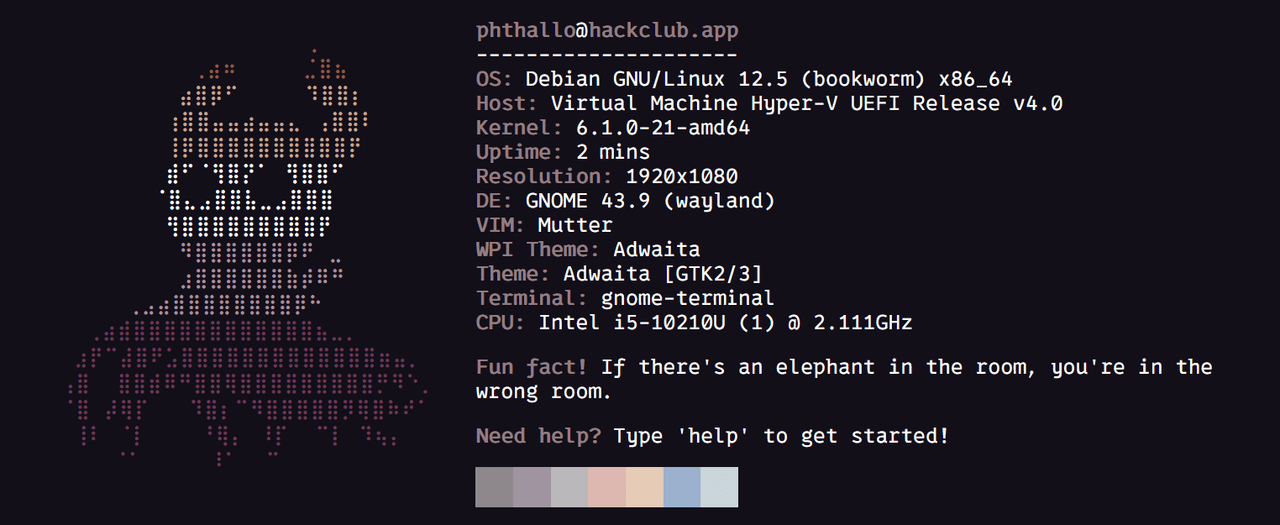Select the CPU Intel i5-10210U line

click(694, 322)
